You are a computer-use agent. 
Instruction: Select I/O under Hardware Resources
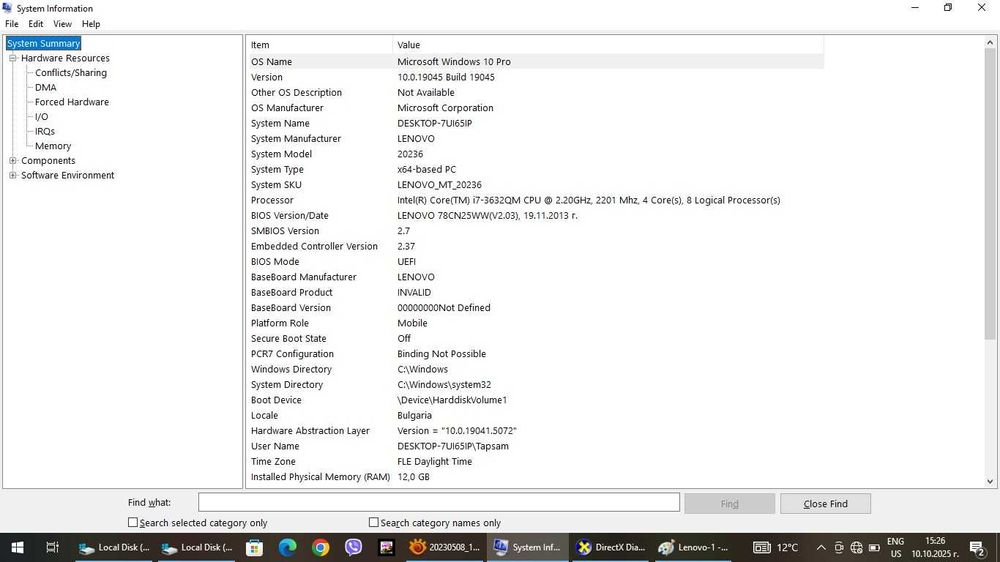(x=41, y=117)
